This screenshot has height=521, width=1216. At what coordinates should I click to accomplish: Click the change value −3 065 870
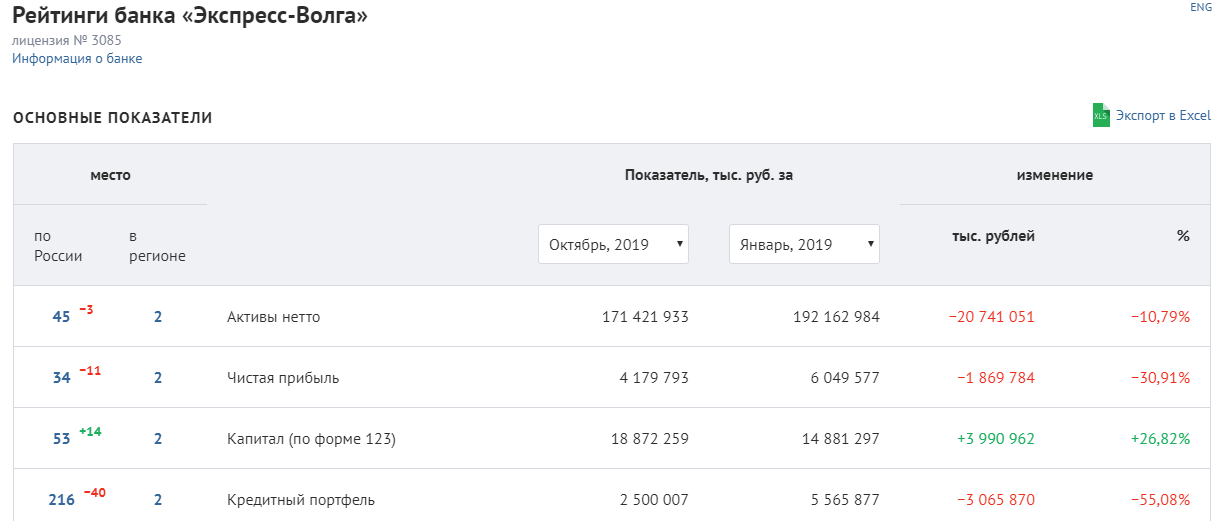[996, 500]
